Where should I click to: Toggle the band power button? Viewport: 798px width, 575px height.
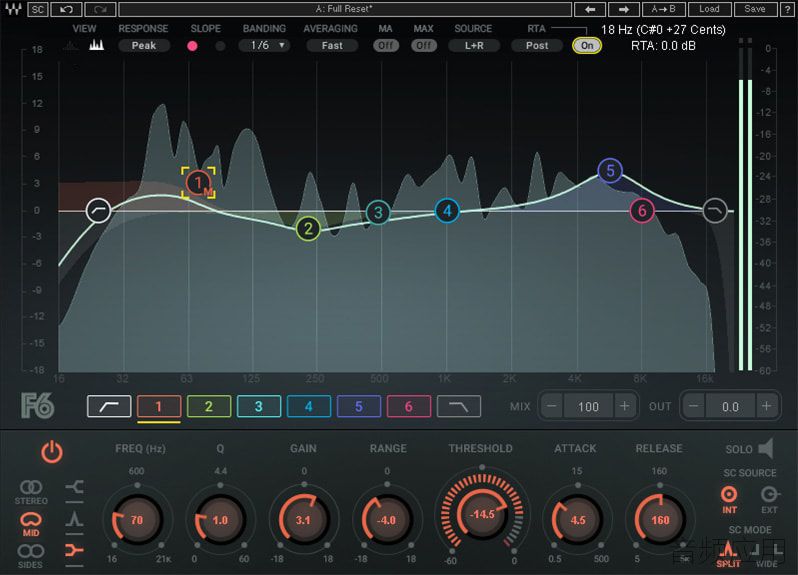(x=52, y=452)
